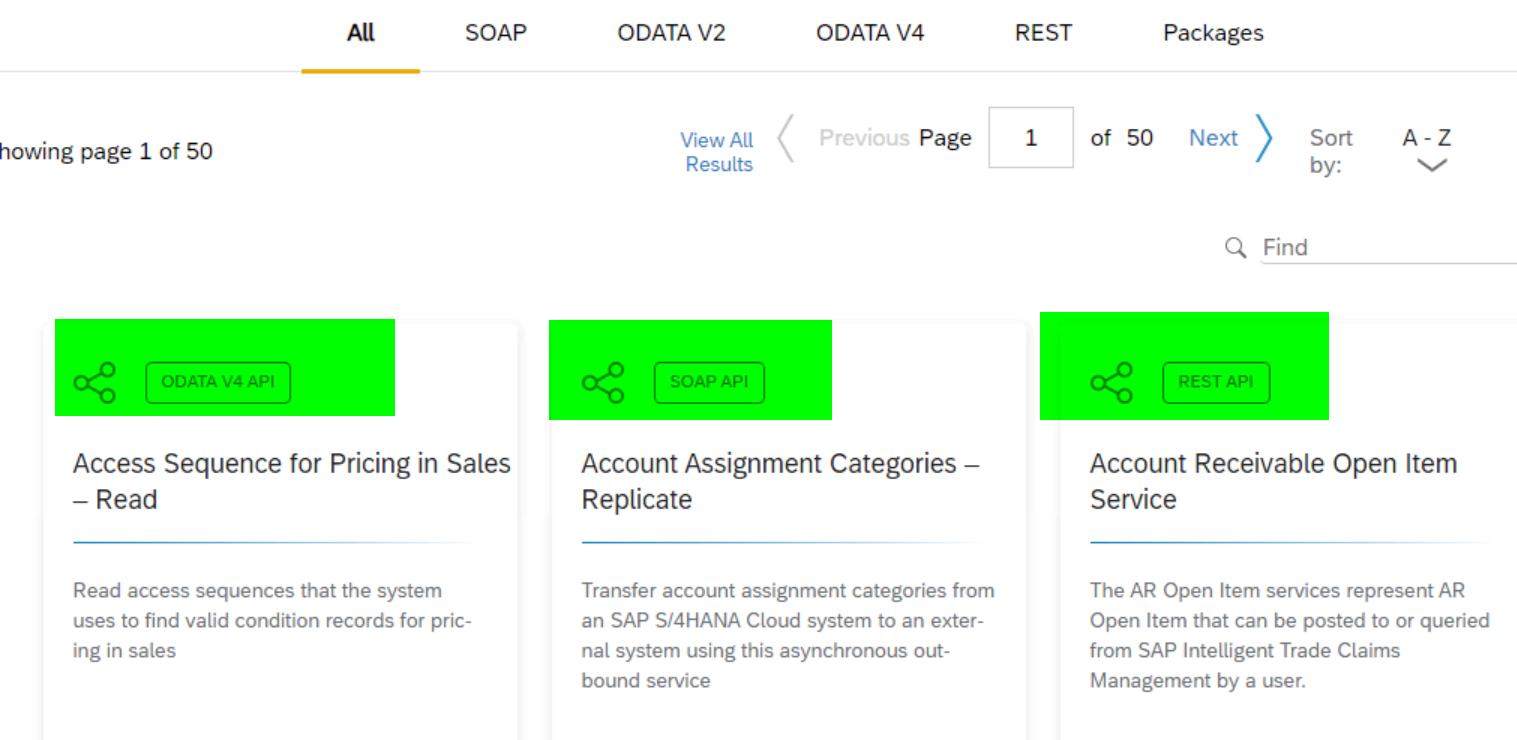Click share icon on Account Assignment Categories card

point(603,383)
